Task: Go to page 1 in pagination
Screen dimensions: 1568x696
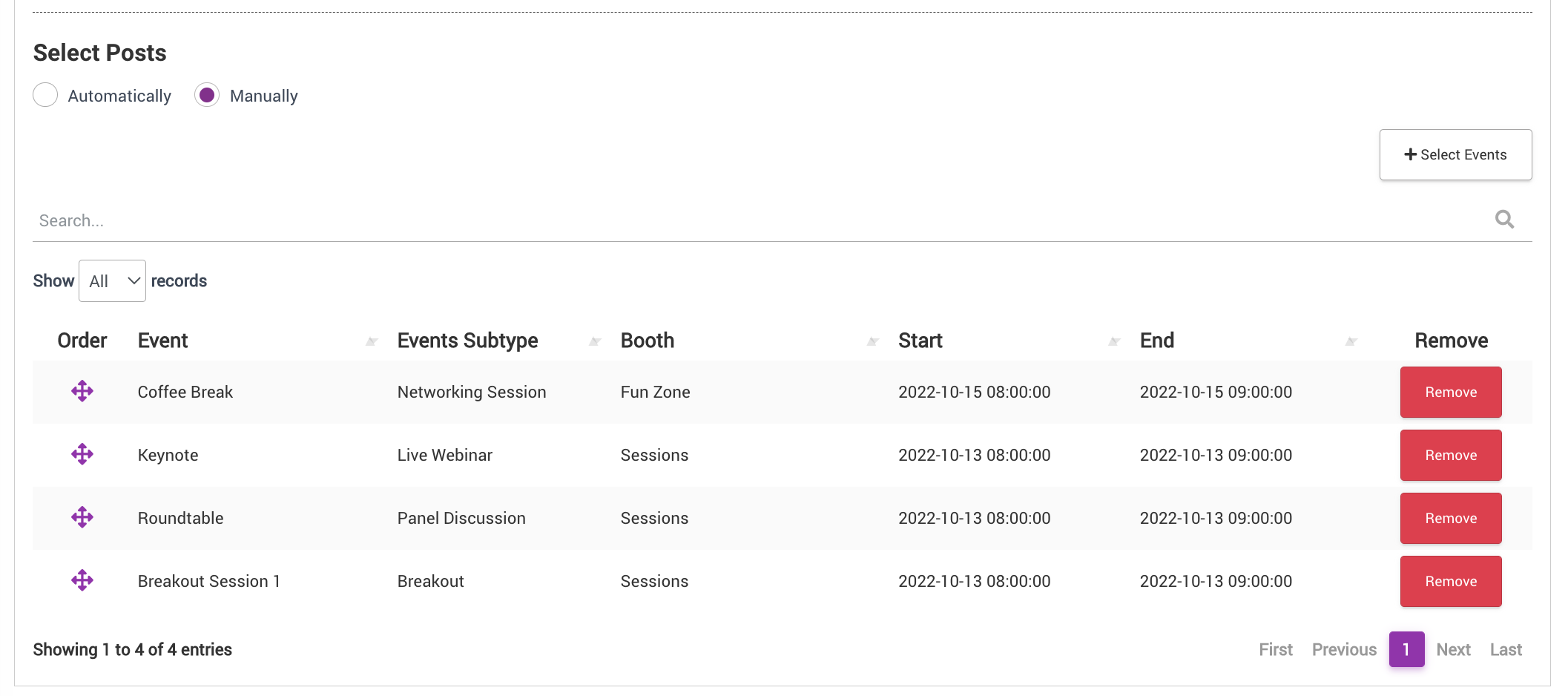Action: pyautogui.click(x=1406, y=649)
